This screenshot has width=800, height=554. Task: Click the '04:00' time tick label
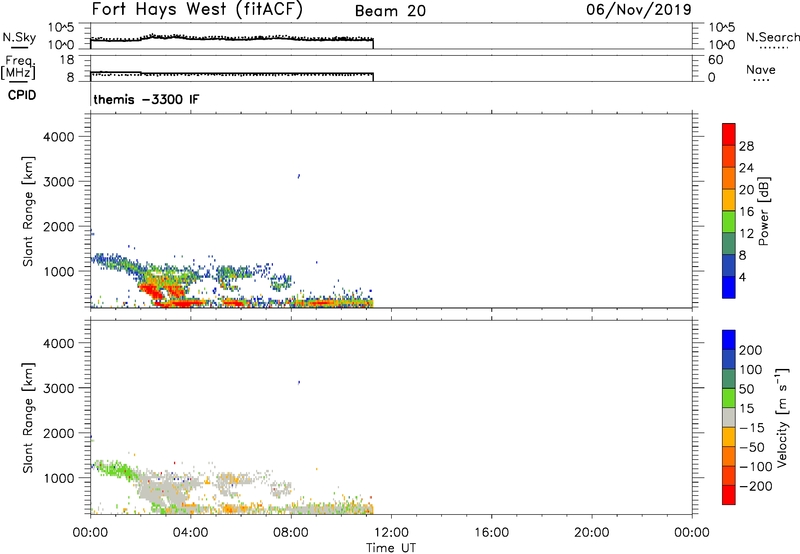(190, 533)
